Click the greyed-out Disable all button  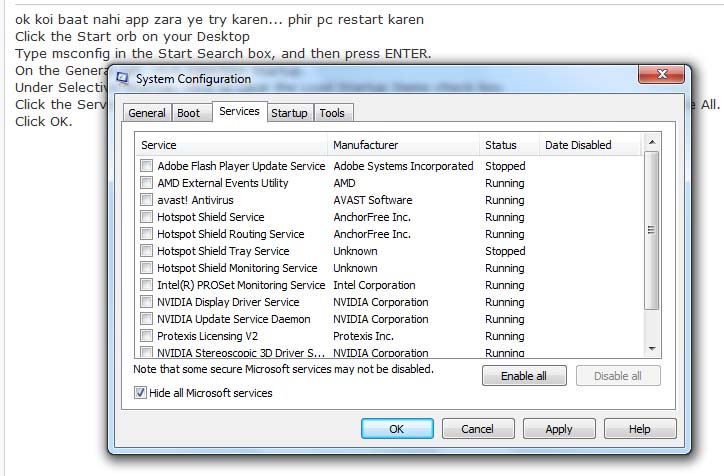[618, 376]
